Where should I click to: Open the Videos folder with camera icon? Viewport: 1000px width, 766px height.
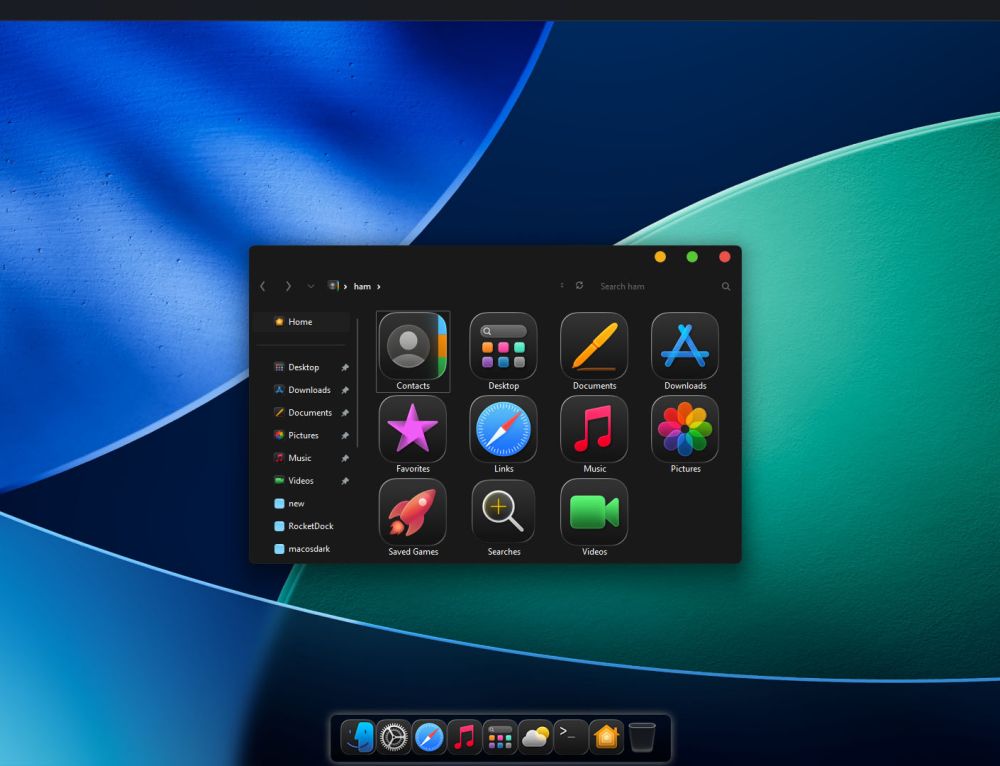594,512
